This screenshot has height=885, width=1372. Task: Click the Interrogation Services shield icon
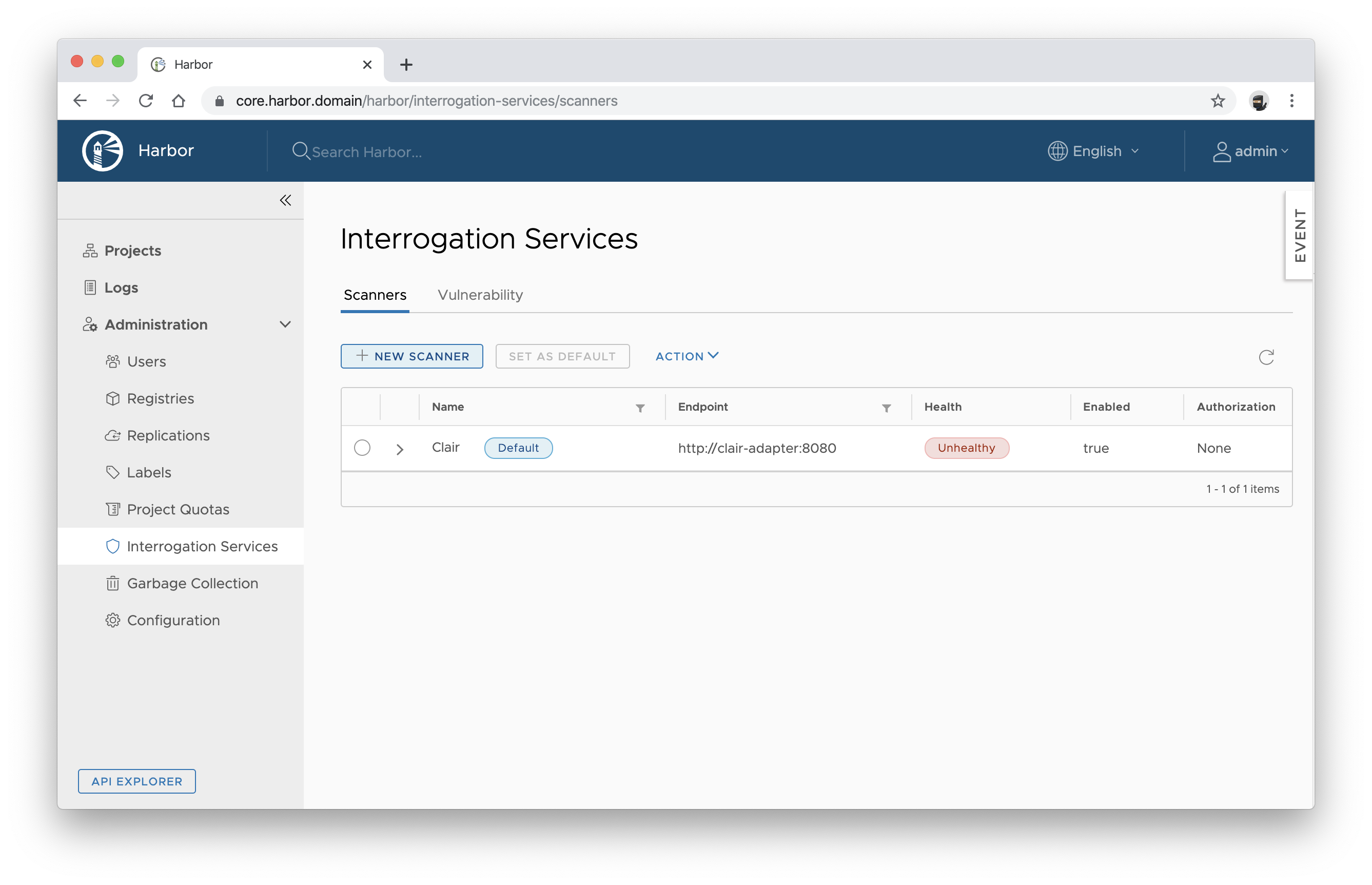tap(113, 546)
